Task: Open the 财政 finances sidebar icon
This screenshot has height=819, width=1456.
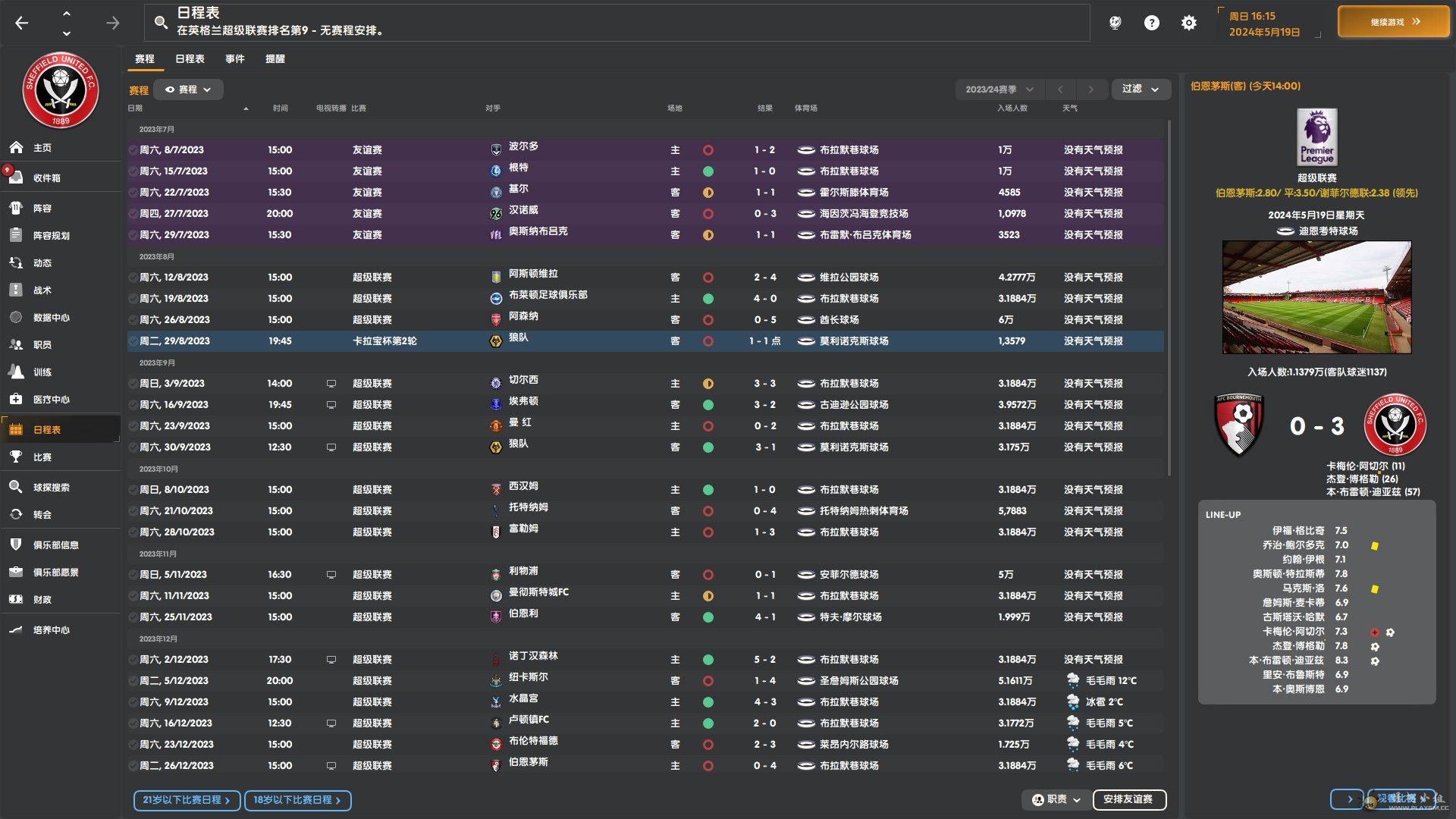Action: tap(16, 599)
